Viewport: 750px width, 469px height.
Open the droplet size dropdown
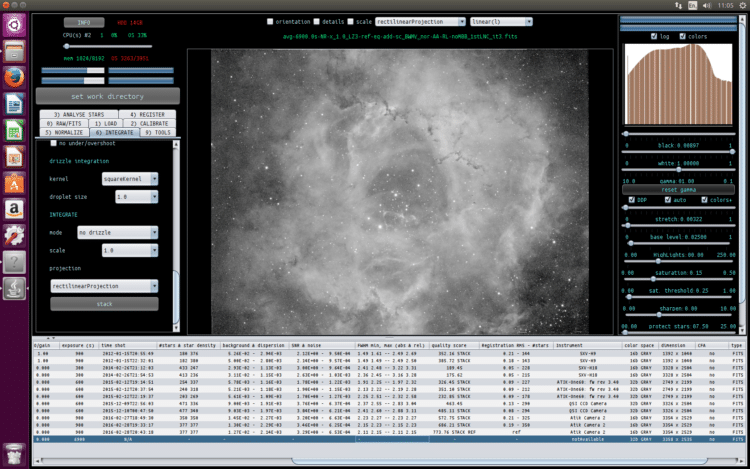click(x=136, y=196)
